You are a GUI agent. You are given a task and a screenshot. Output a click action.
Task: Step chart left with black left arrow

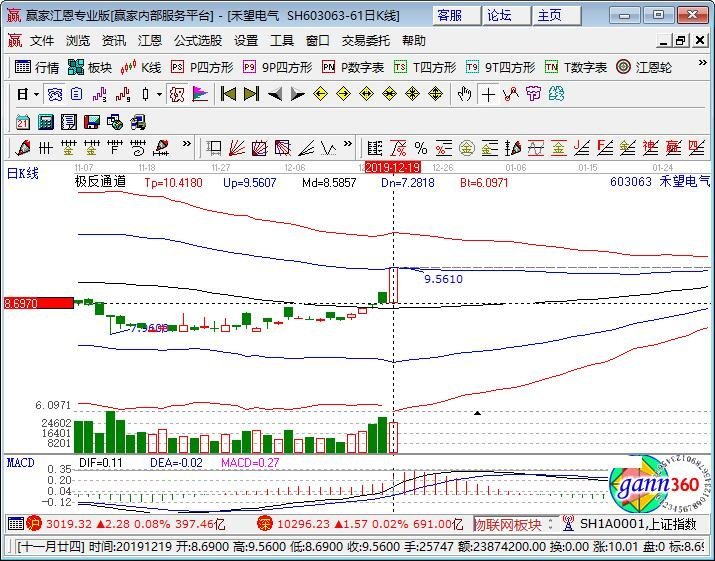click(275, 94)
